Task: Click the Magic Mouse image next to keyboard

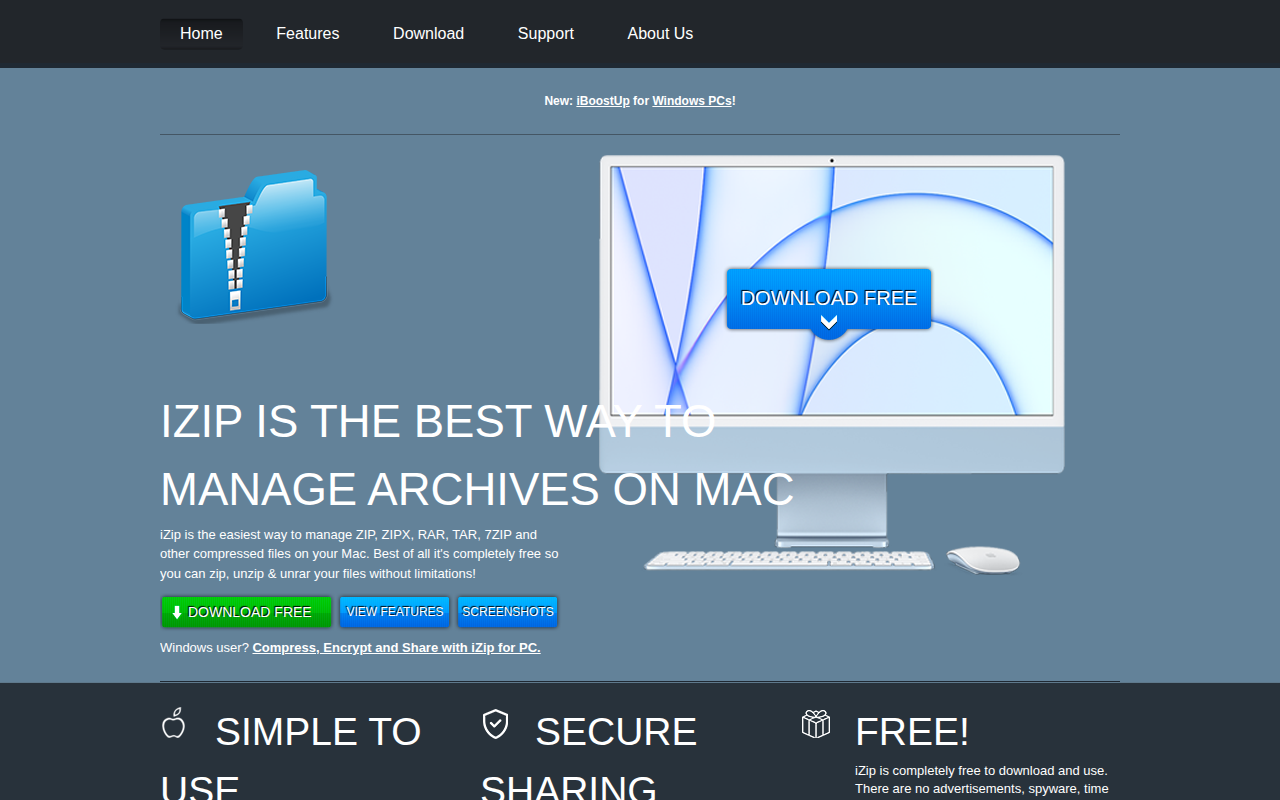Action: click(983, 560)
